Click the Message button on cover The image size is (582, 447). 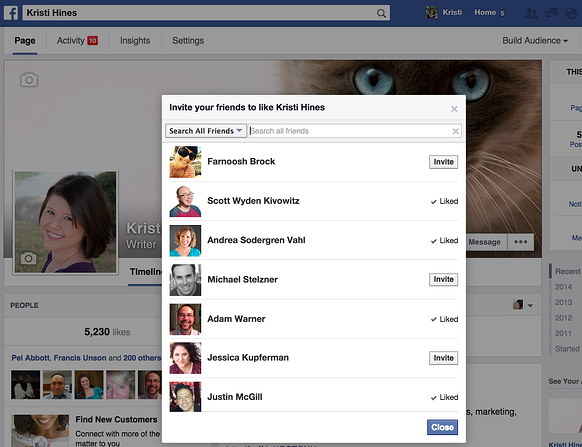coord(484,242)
